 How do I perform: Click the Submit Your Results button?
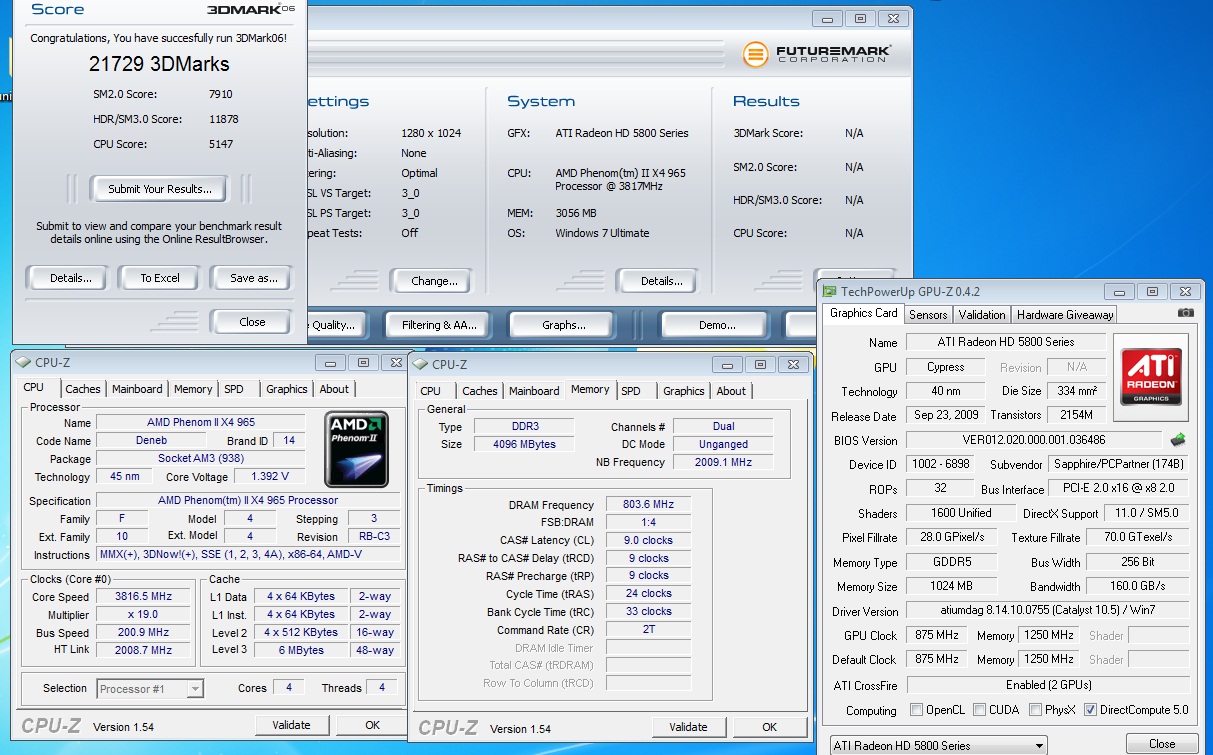click(160, 189)
